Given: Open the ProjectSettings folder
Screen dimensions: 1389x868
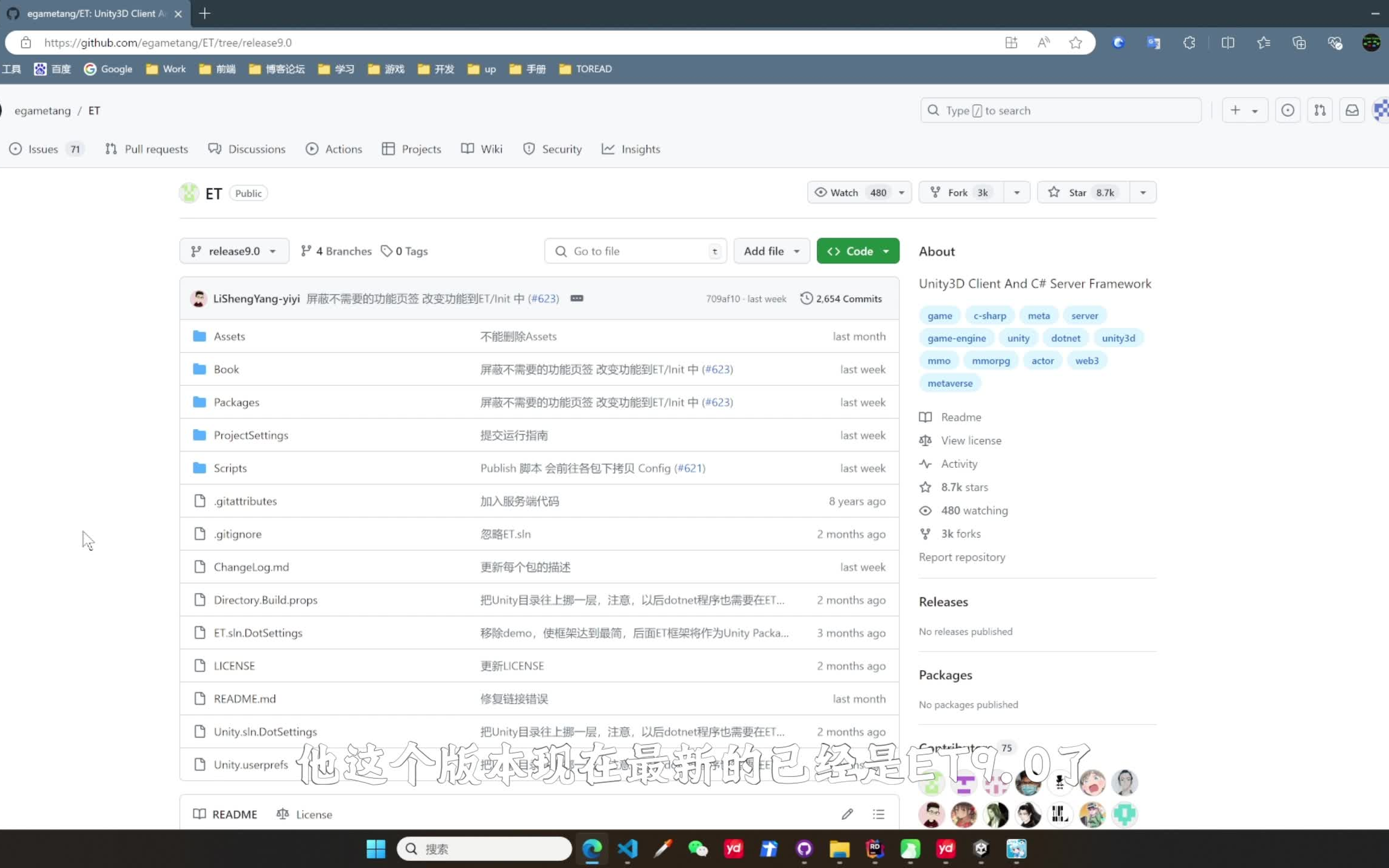Looking at the screenshot, I should click(251, 435).
